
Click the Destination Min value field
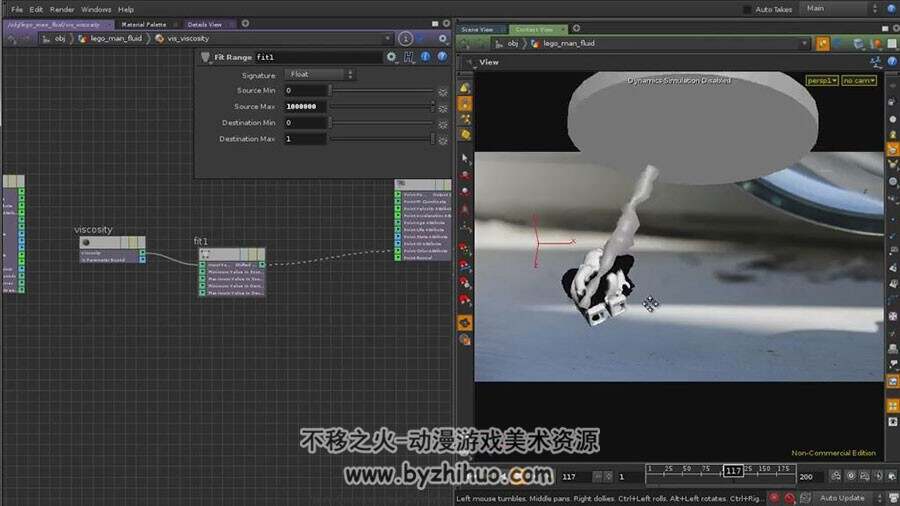tap(305, 123)
